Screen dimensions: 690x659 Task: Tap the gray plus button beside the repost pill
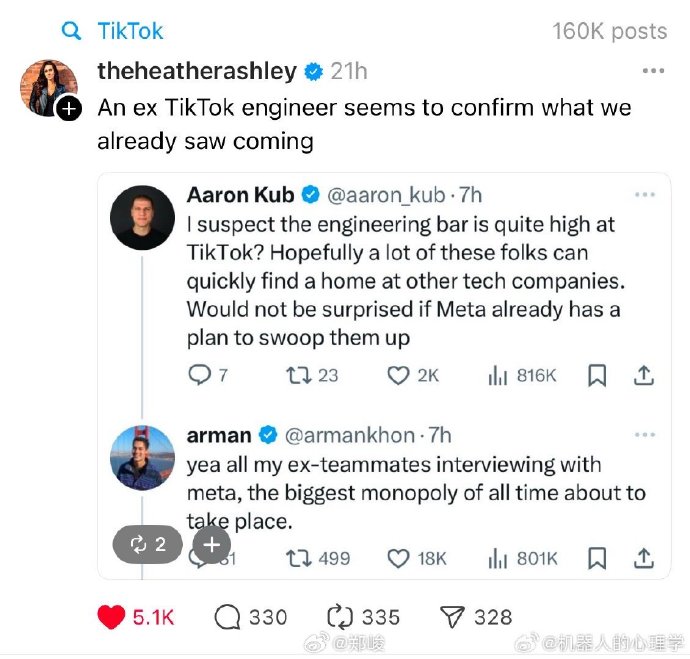click(211, 544)
